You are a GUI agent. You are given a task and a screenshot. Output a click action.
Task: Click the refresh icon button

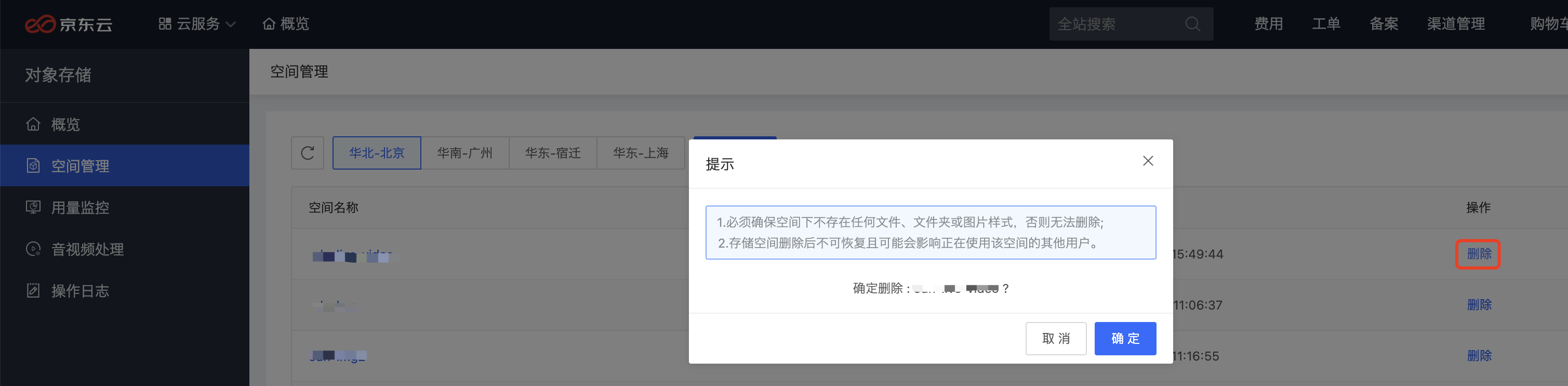click(x=308, y=152)
